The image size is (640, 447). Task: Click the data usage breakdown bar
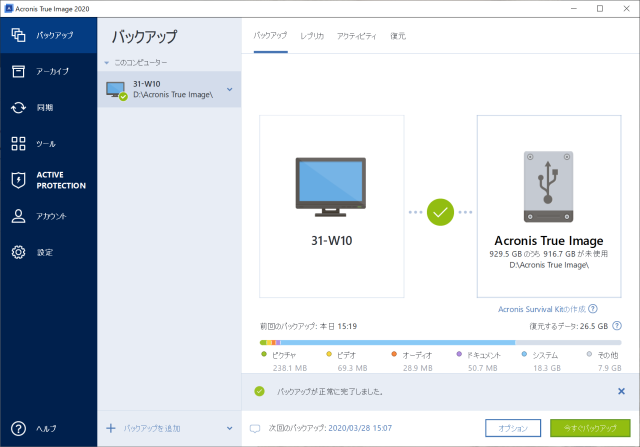pyautogui.click(x=440, y=342)
